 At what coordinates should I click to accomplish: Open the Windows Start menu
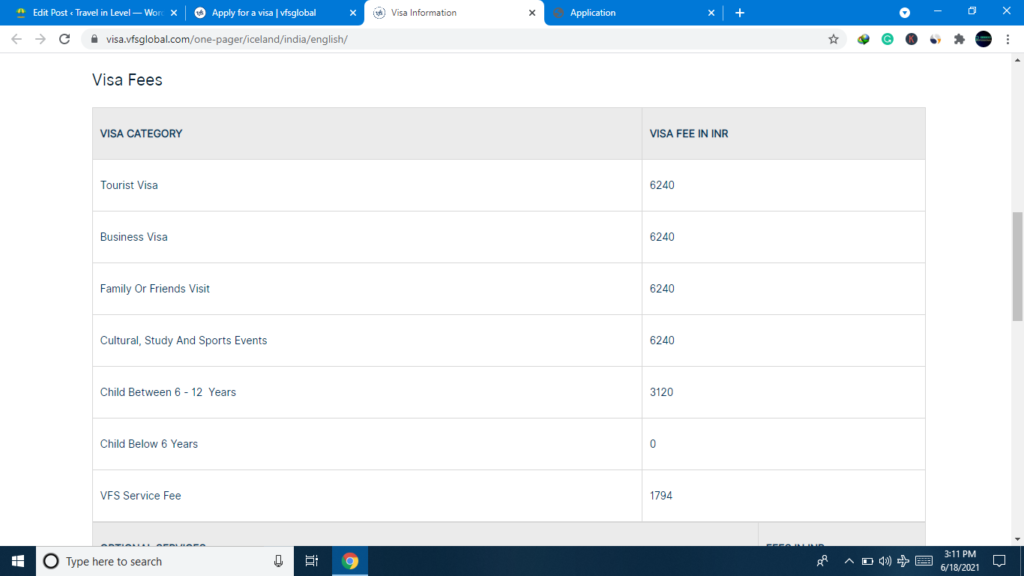point(18,561)
